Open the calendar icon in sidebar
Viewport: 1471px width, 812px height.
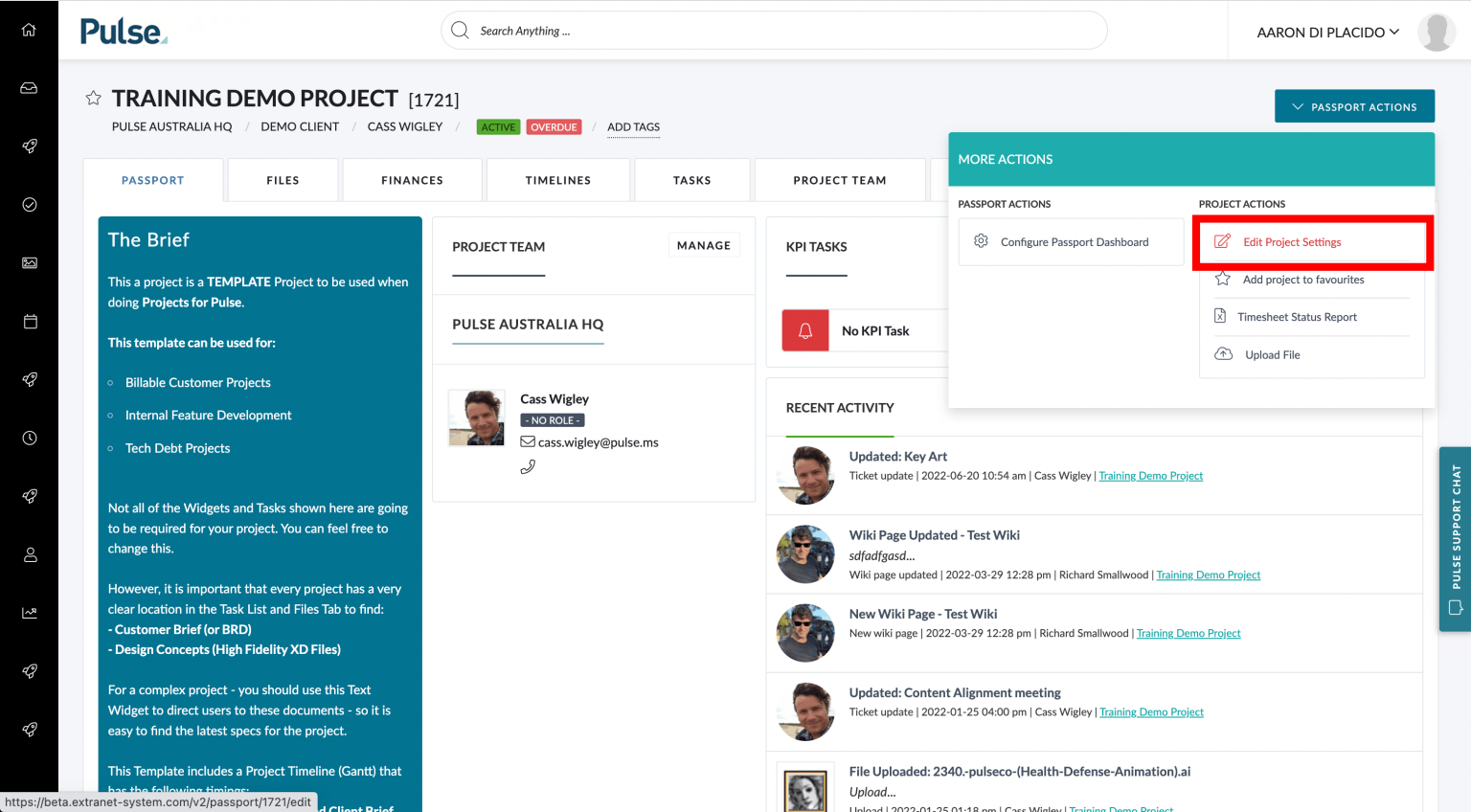pyautogui.click(x=29, y=321)
